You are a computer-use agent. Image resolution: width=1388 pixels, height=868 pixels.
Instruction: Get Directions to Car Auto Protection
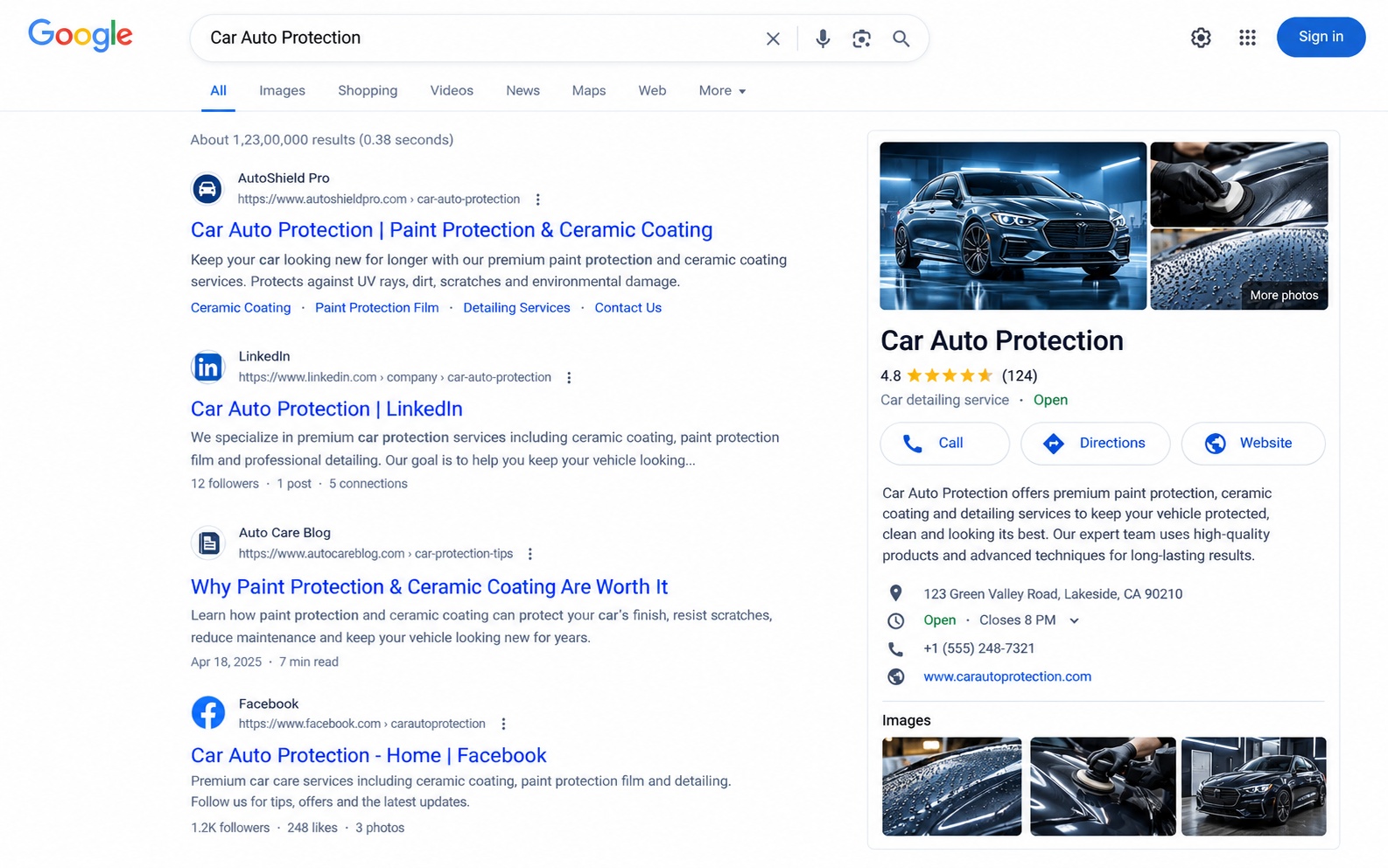coord(1095,444)
